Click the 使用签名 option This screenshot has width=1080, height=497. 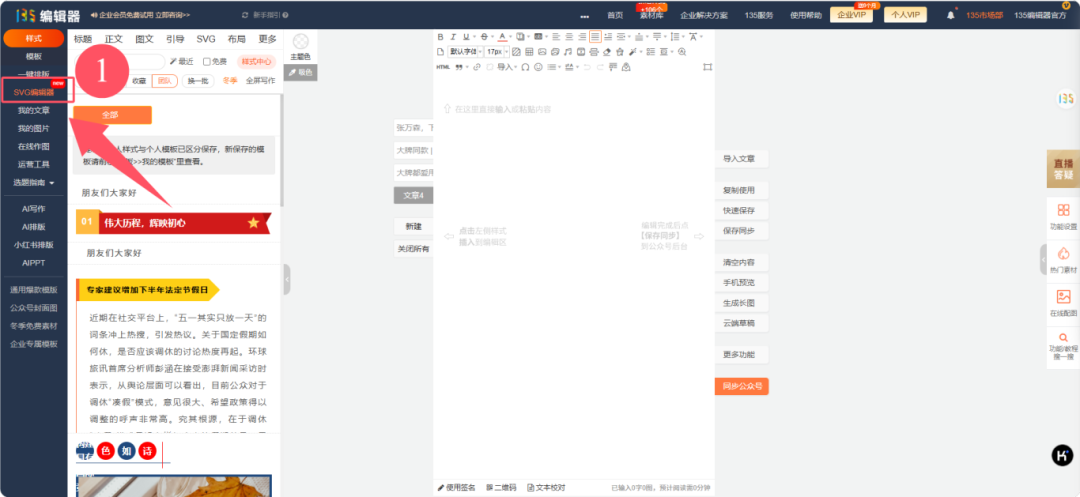click(x=457, y=487)
